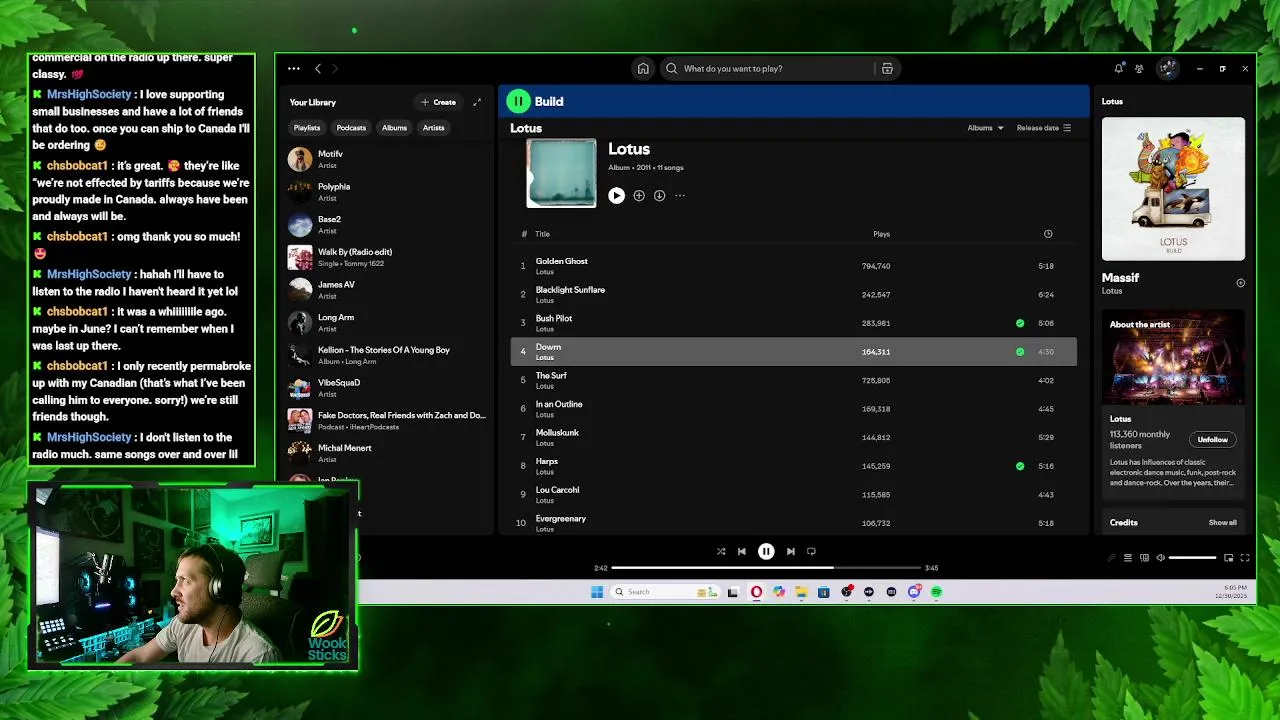1280x720 pixels.
Task: Pause playback from the Build header
Action: coord(518,101)
